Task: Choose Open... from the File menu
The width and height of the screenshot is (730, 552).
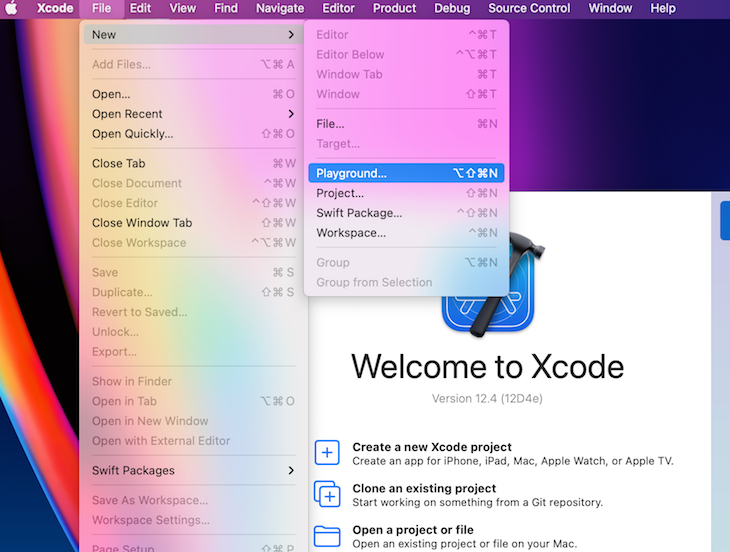Action: pos(193,94)
